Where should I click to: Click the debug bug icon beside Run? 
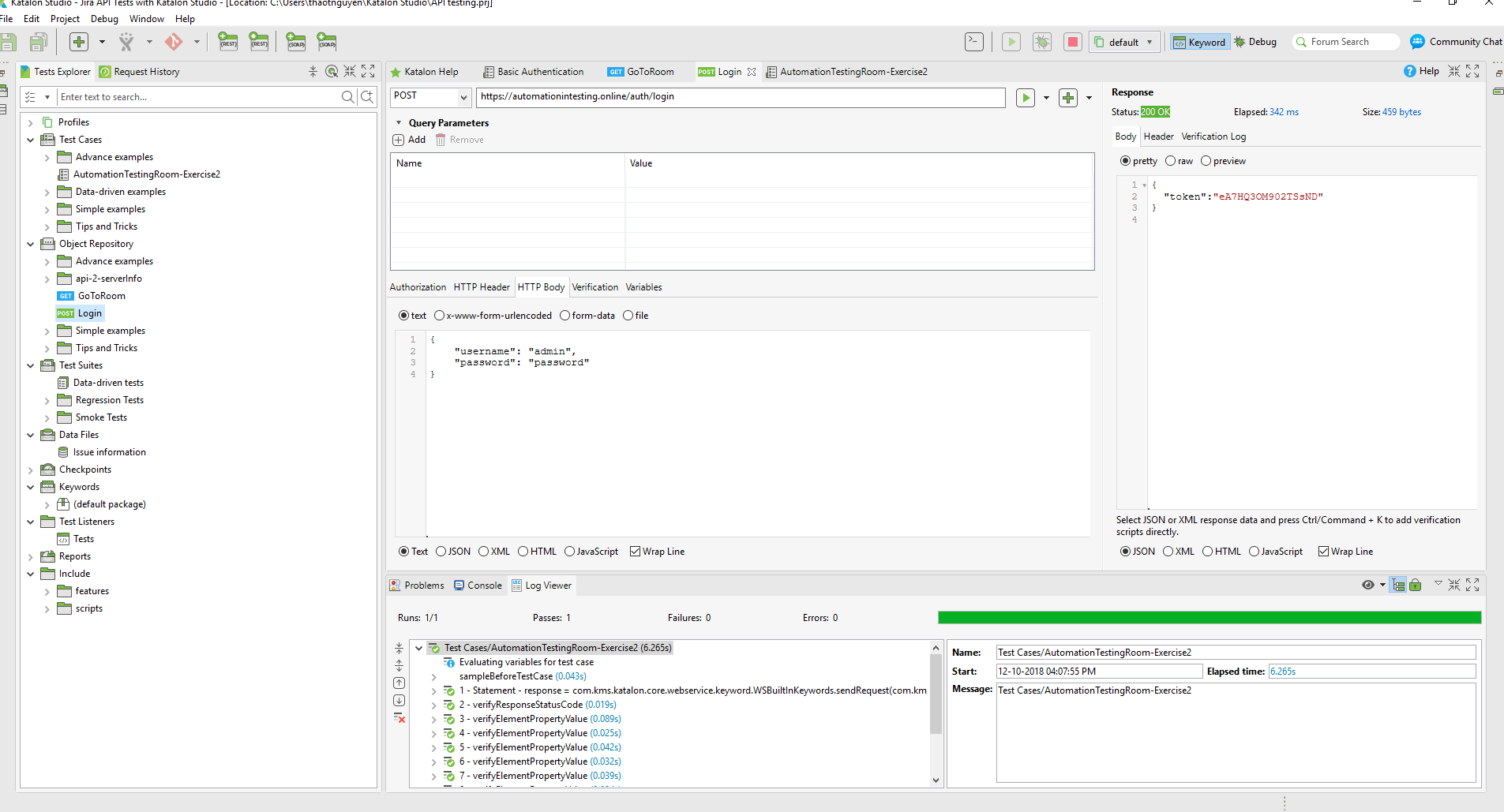[1042, 42]
